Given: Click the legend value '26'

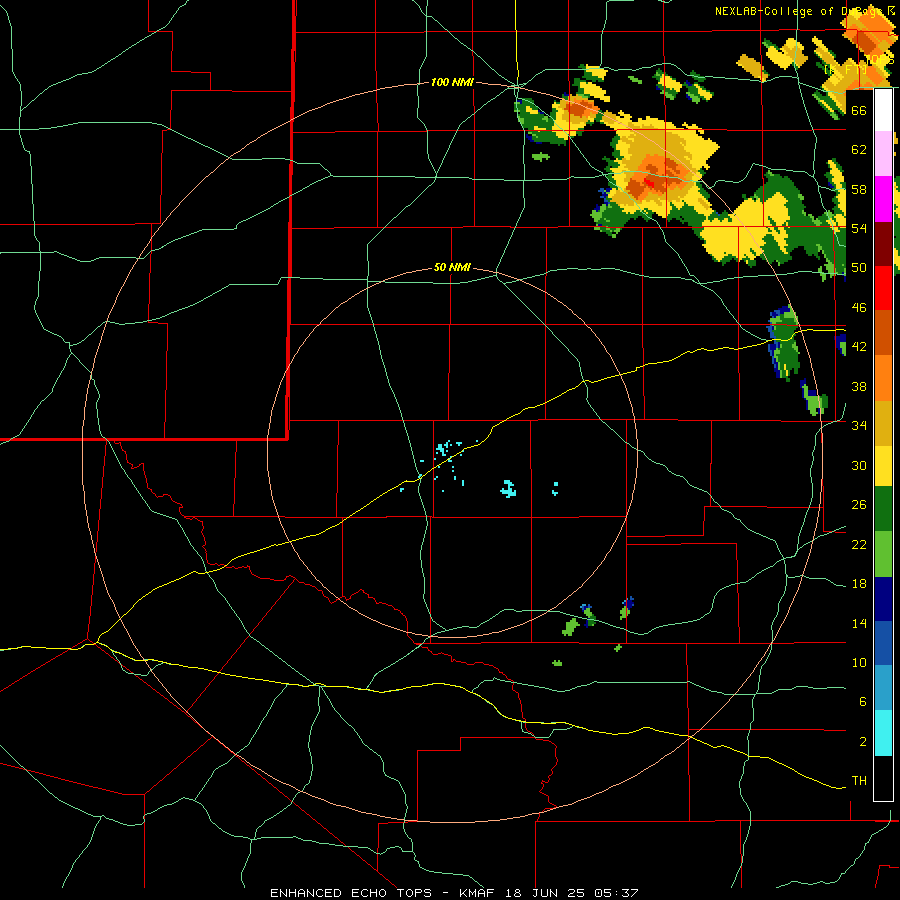Looking at the screenshot, I should tap(859, 505).
